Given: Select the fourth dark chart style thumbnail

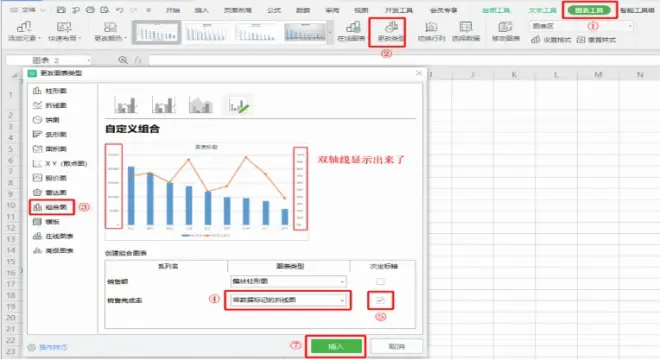Looking at the screenshot, I should pos(305,32).
